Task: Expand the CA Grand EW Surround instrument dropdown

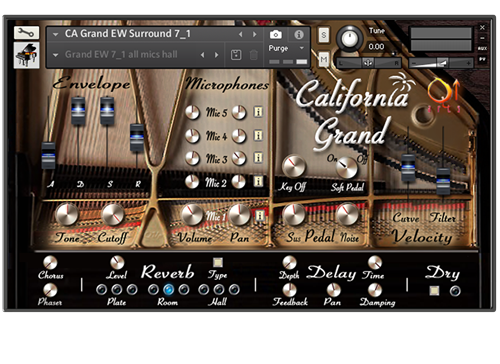Action: click(55, 34)
